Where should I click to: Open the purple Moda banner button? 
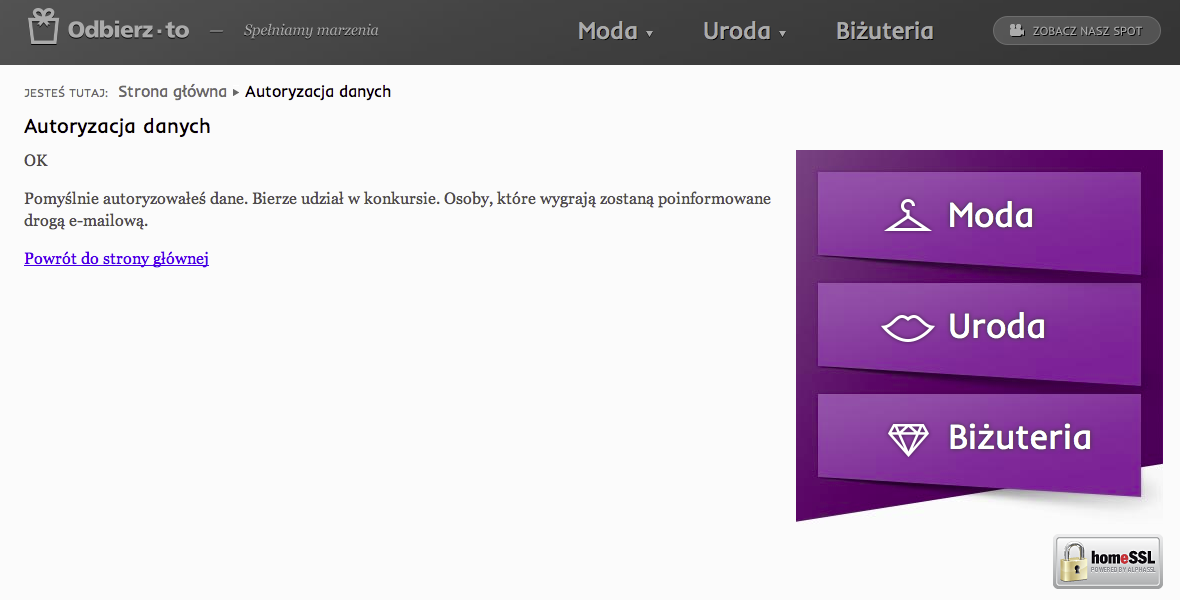(979, 222)
